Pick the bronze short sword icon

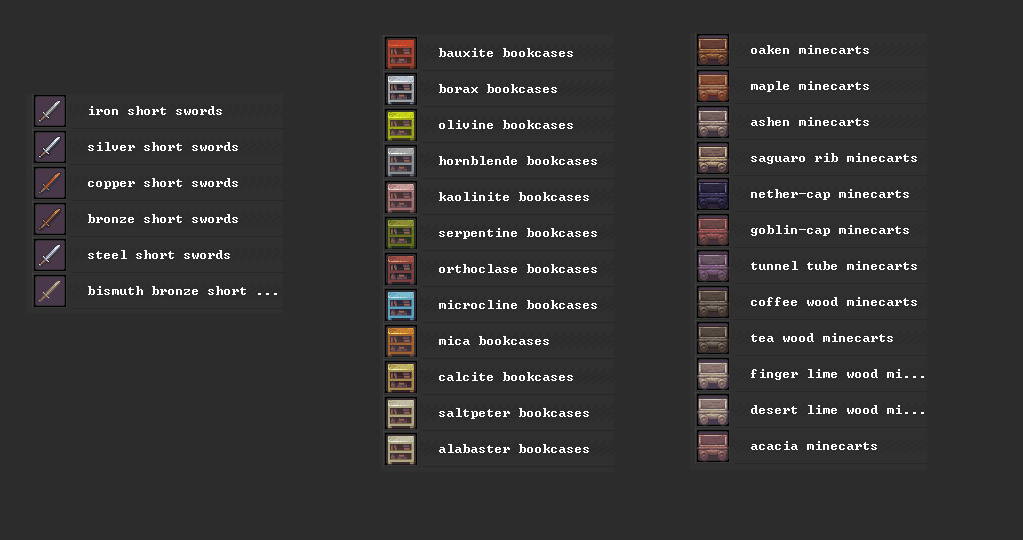click(50, 218)
